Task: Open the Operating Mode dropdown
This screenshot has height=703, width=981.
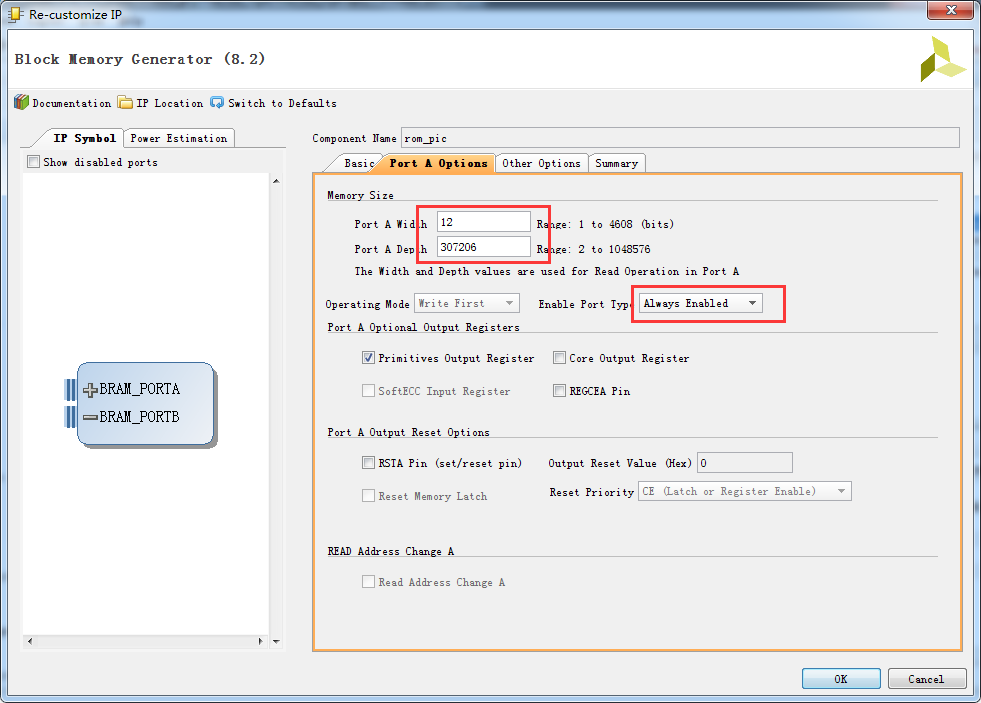Action: [467, 303]
